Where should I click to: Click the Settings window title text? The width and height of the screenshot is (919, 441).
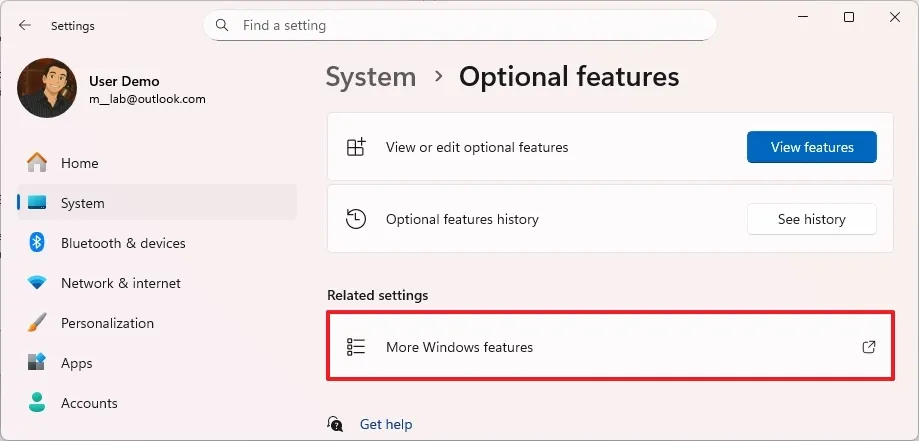pos(73,26)
